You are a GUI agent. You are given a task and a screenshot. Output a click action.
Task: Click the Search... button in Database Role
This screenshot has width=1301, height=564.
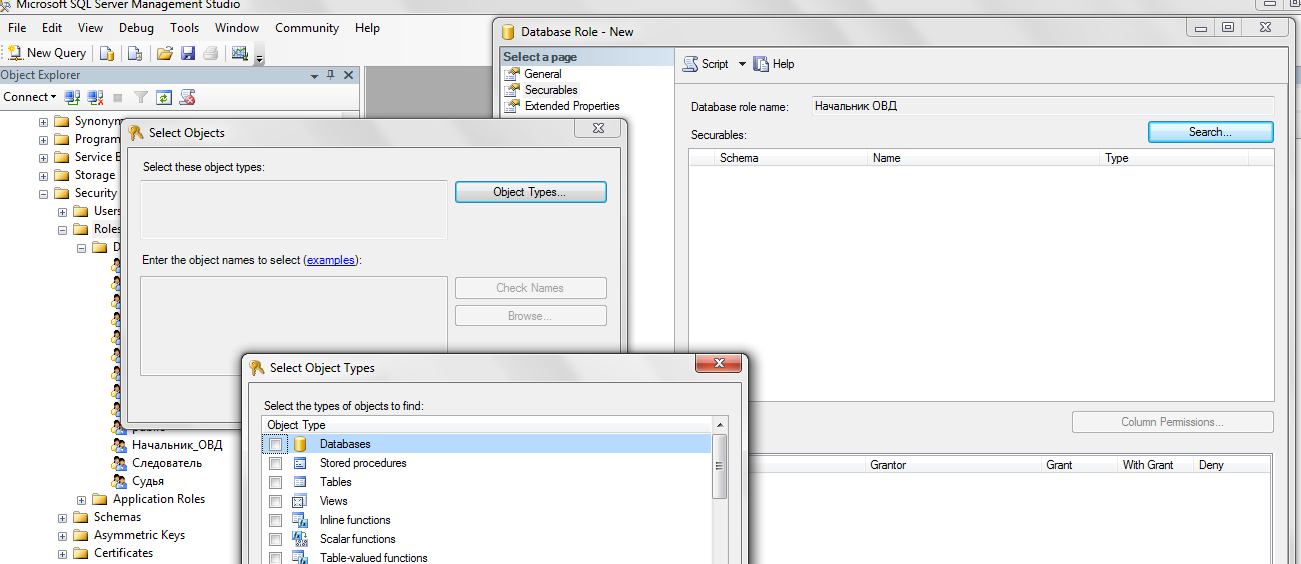tap(1210, 132)
